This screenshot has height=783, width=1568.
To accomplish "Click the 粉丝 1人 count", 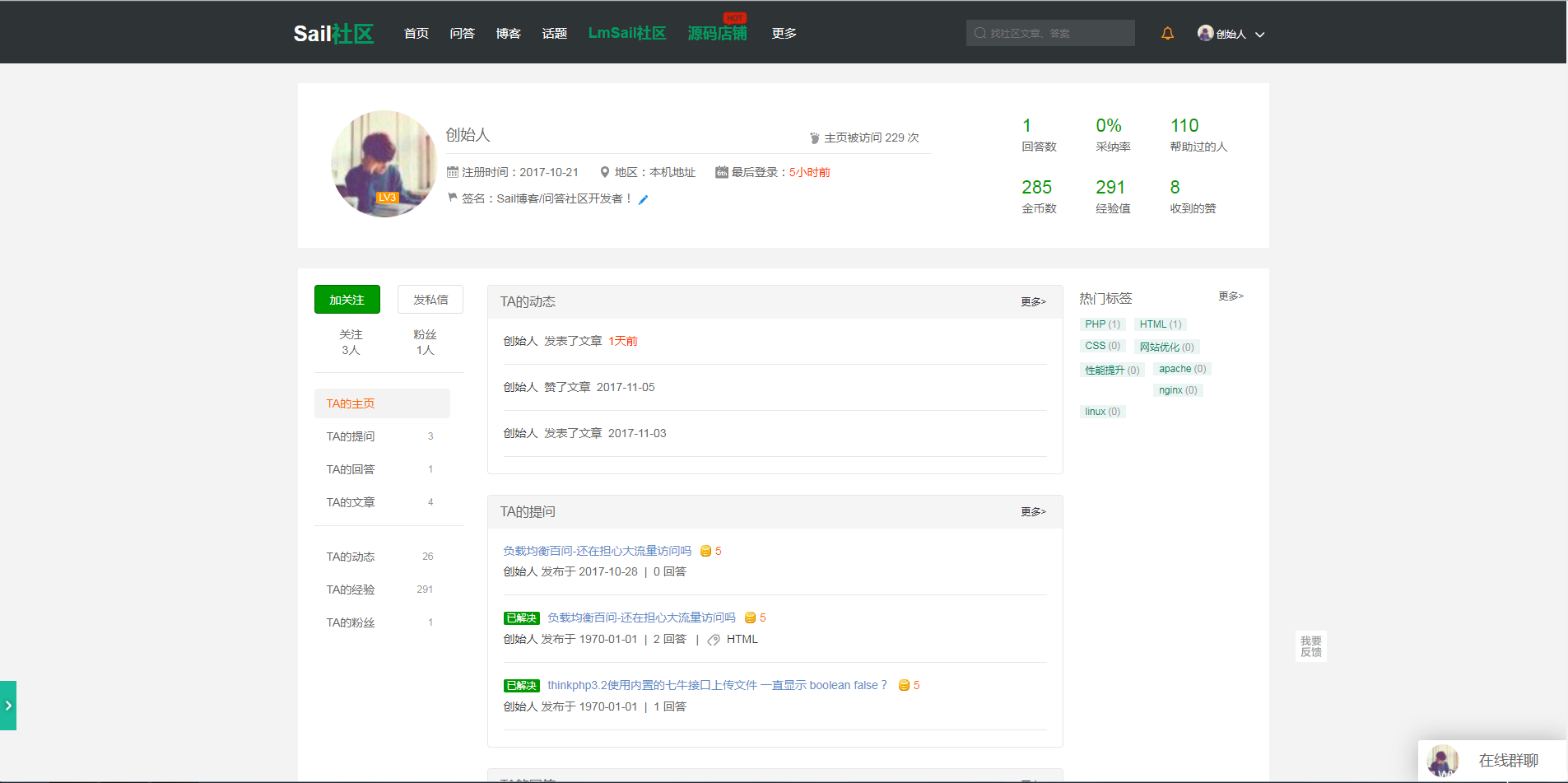I will tap(425, 342).
